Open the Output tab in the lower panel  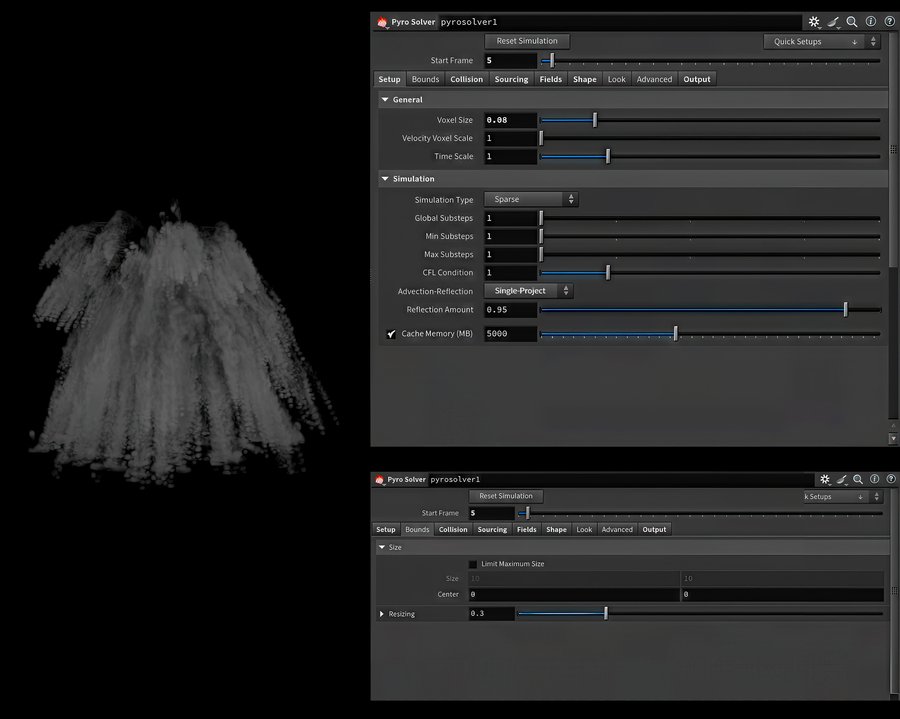pyautogui.click(x=654, y=530)
